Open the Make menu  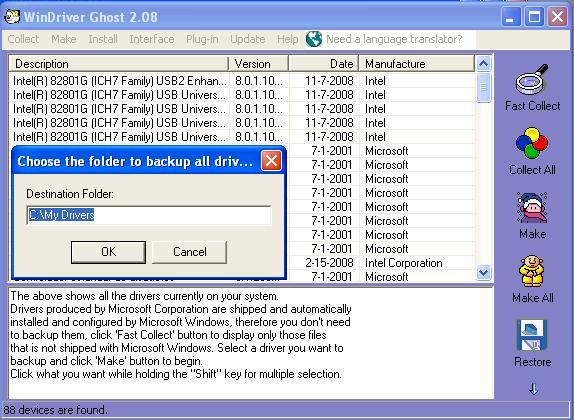click(x=64, y=39)
